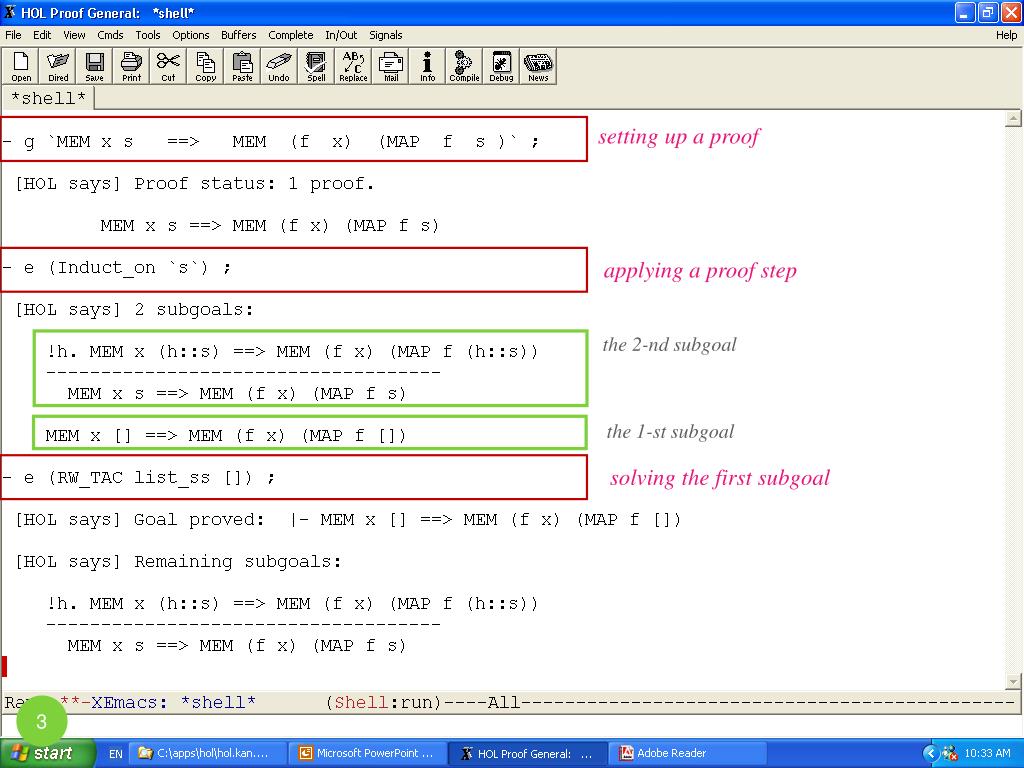Image resolution: width=1024 pixels, height=768 pixels.
Task: Open the Signals menu
Action: point(385,35)
